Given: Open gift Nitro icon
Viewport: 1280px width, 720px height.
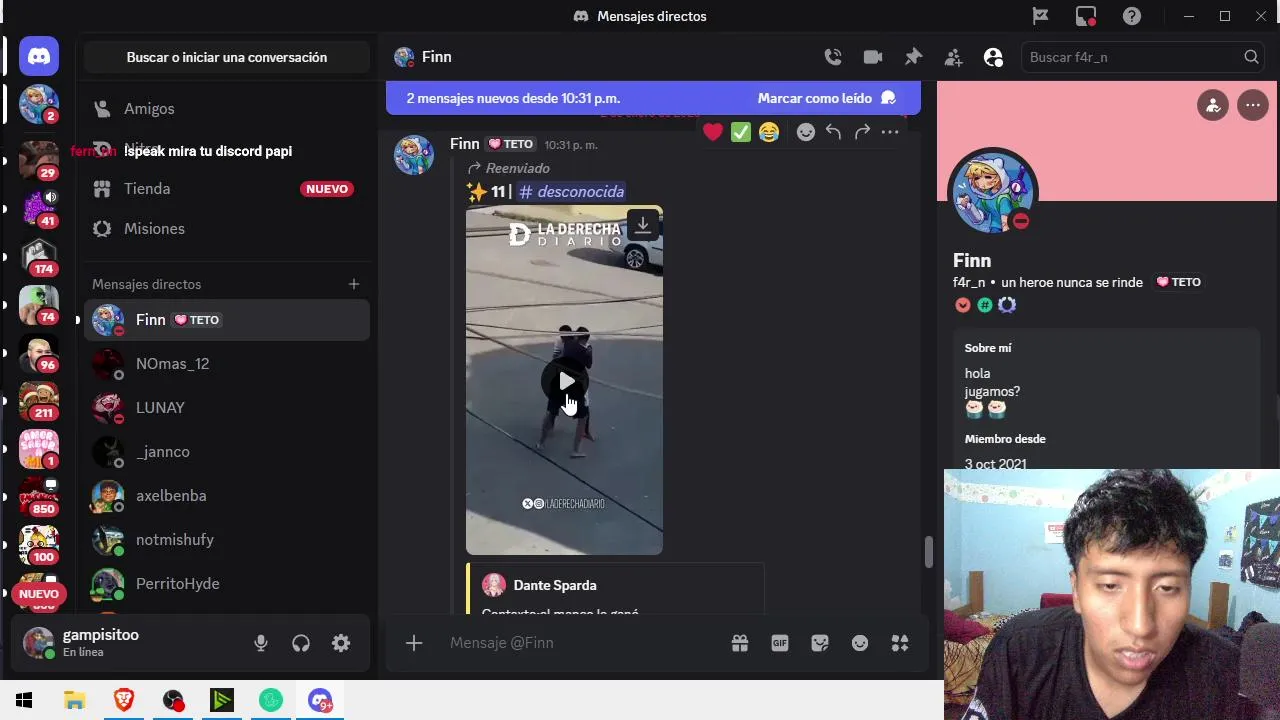Looking at the screenshot, I should tap(740, 643).
